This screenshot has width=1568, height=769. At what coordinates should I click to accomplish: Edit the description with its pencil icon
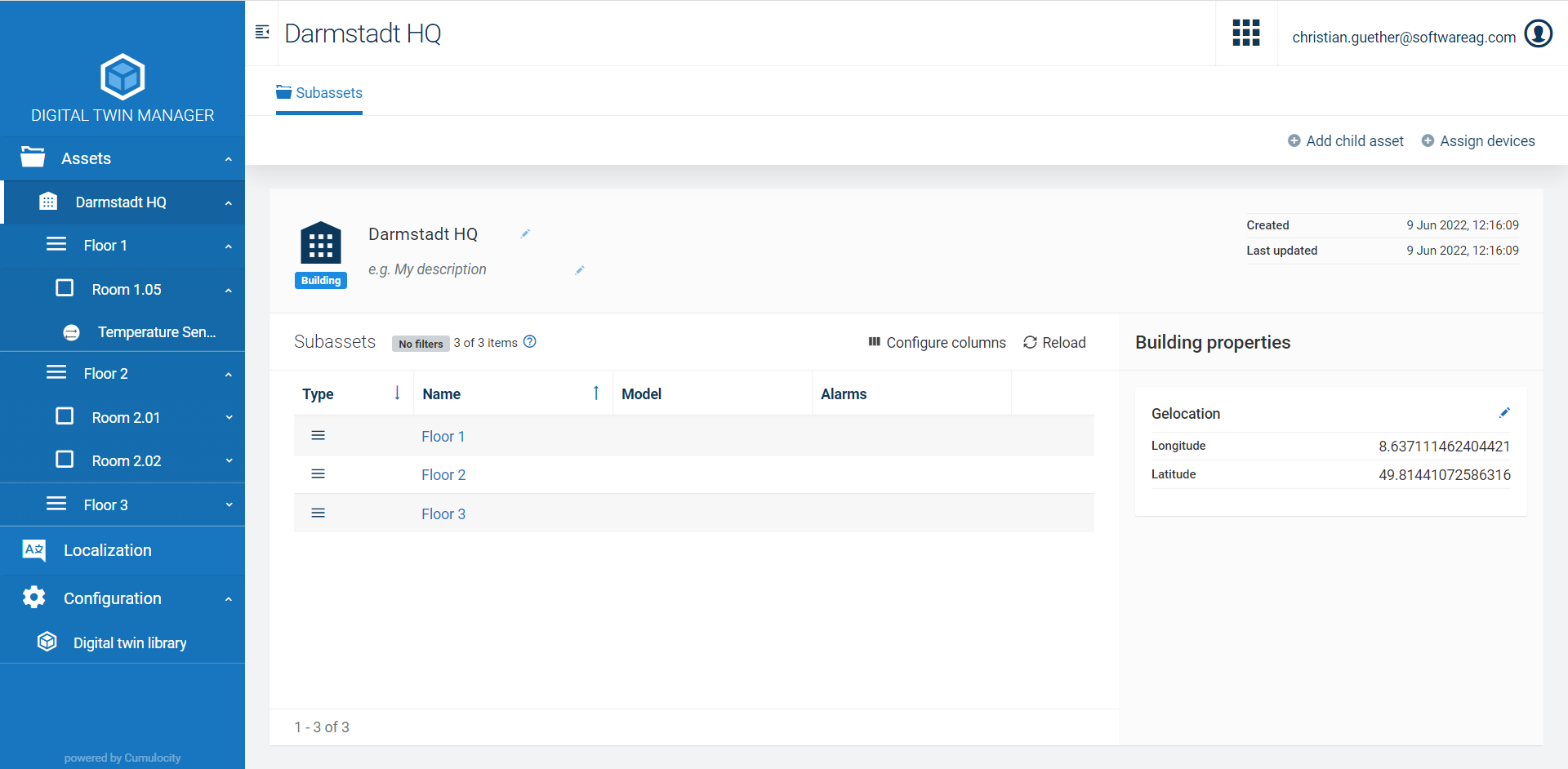(579, 270)
